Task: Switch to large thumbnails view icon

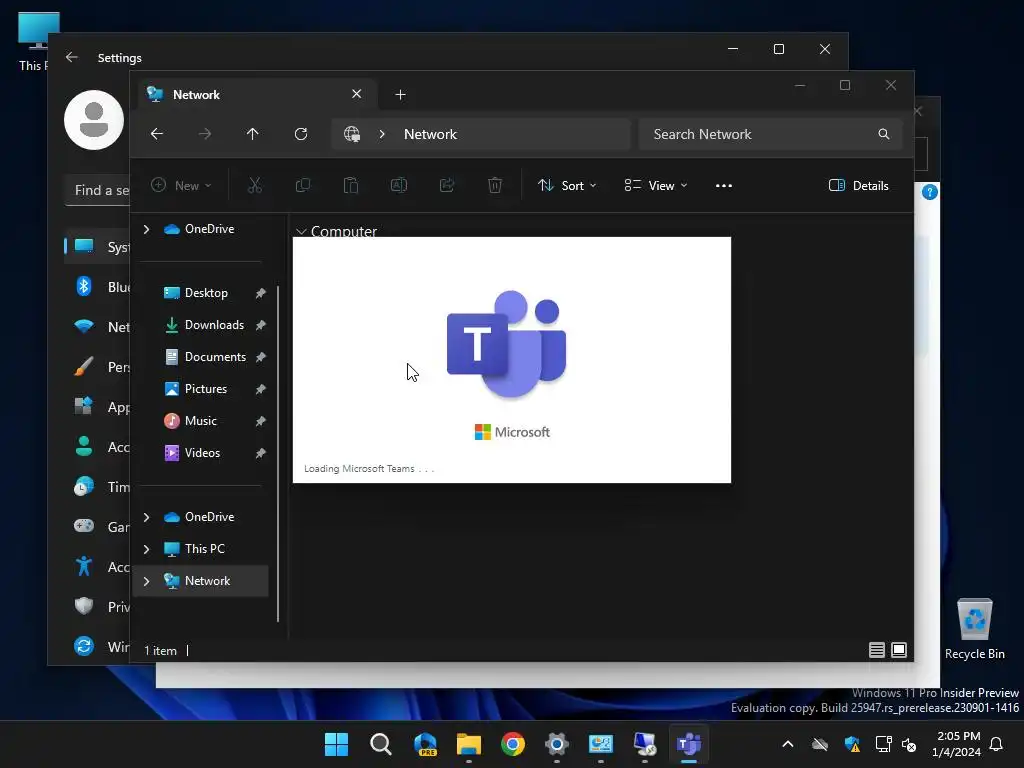Action: pyautogui.click(x=899, y=650)
